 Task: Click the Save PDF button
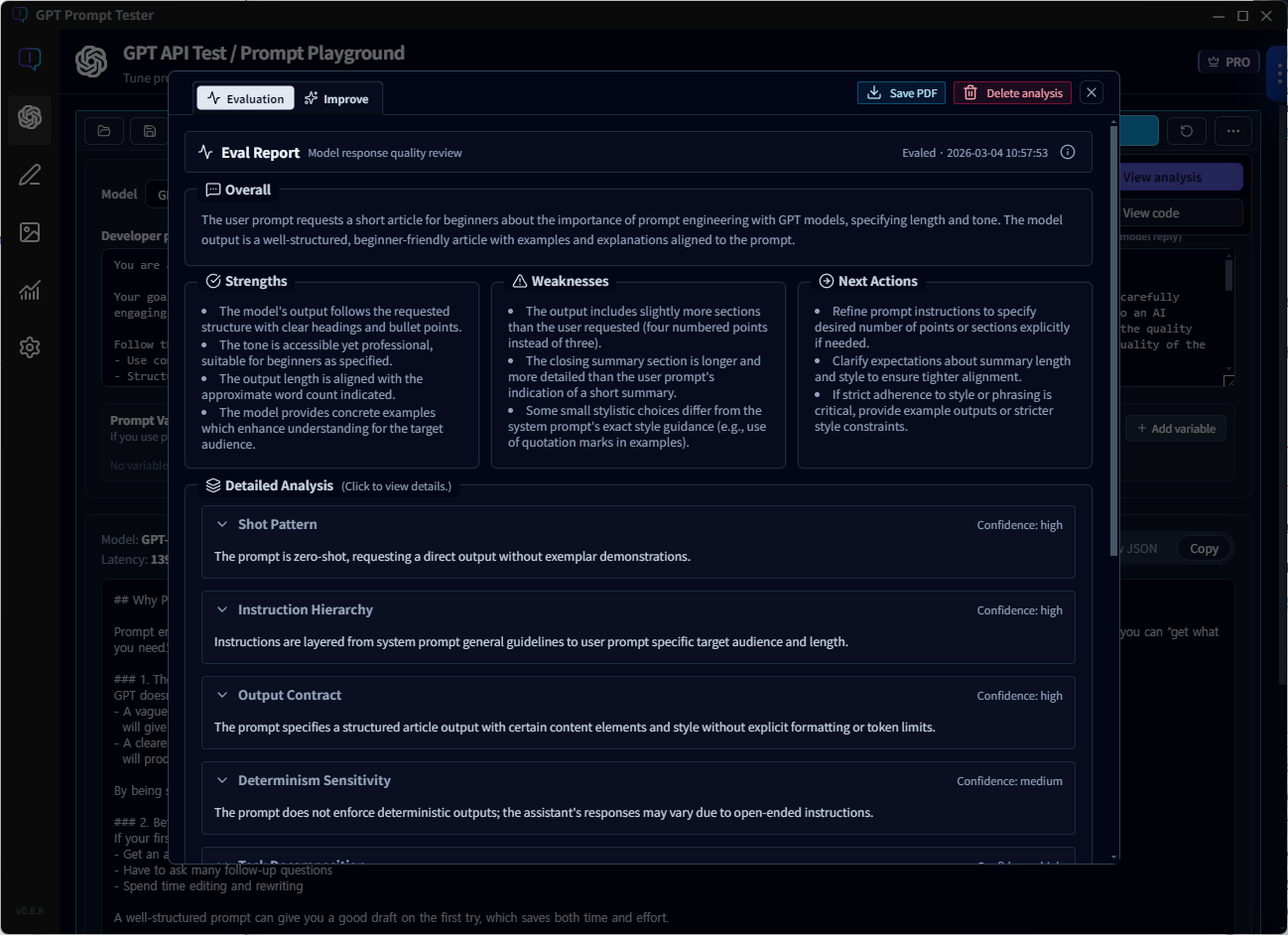click(x=901, y=92)
